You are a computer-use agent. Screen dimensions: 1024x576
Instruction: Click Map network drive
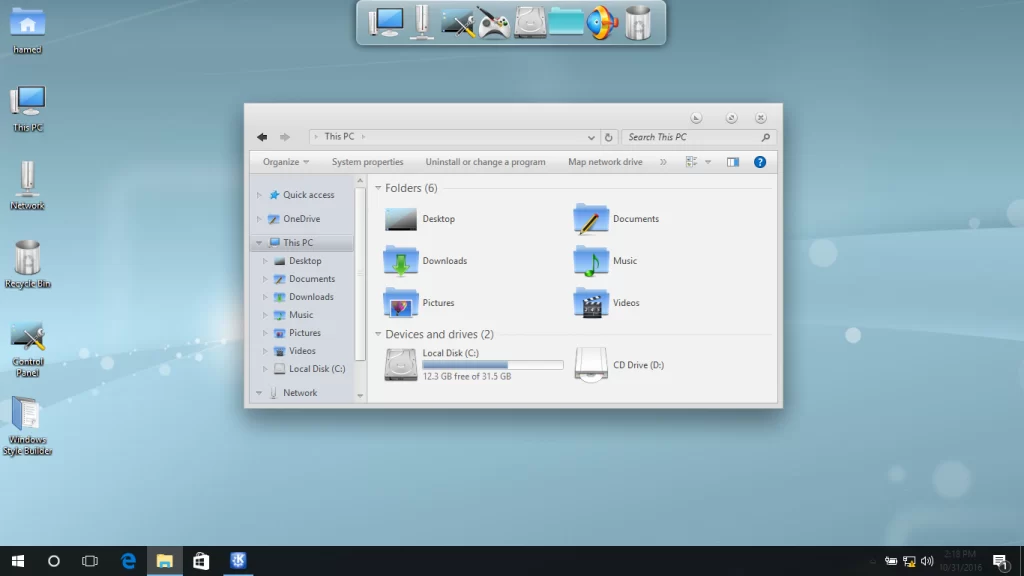point(605,162)
